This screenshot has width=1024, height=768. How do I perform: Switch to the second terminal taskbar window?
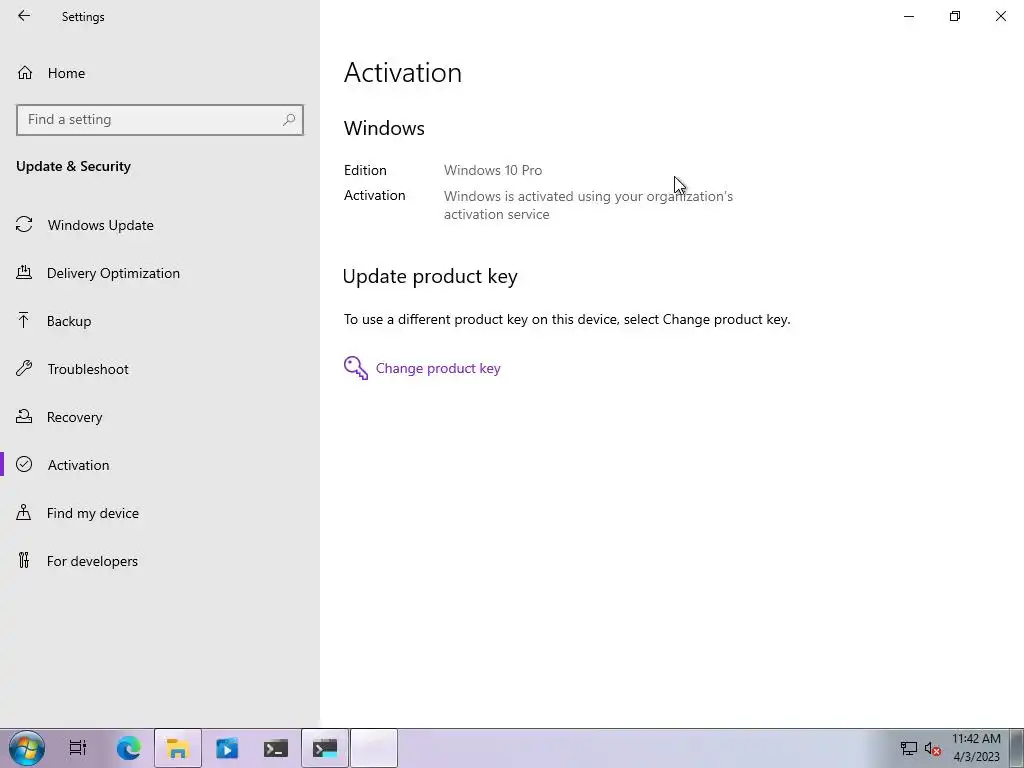pyautogui.click(x=325, y=748)
